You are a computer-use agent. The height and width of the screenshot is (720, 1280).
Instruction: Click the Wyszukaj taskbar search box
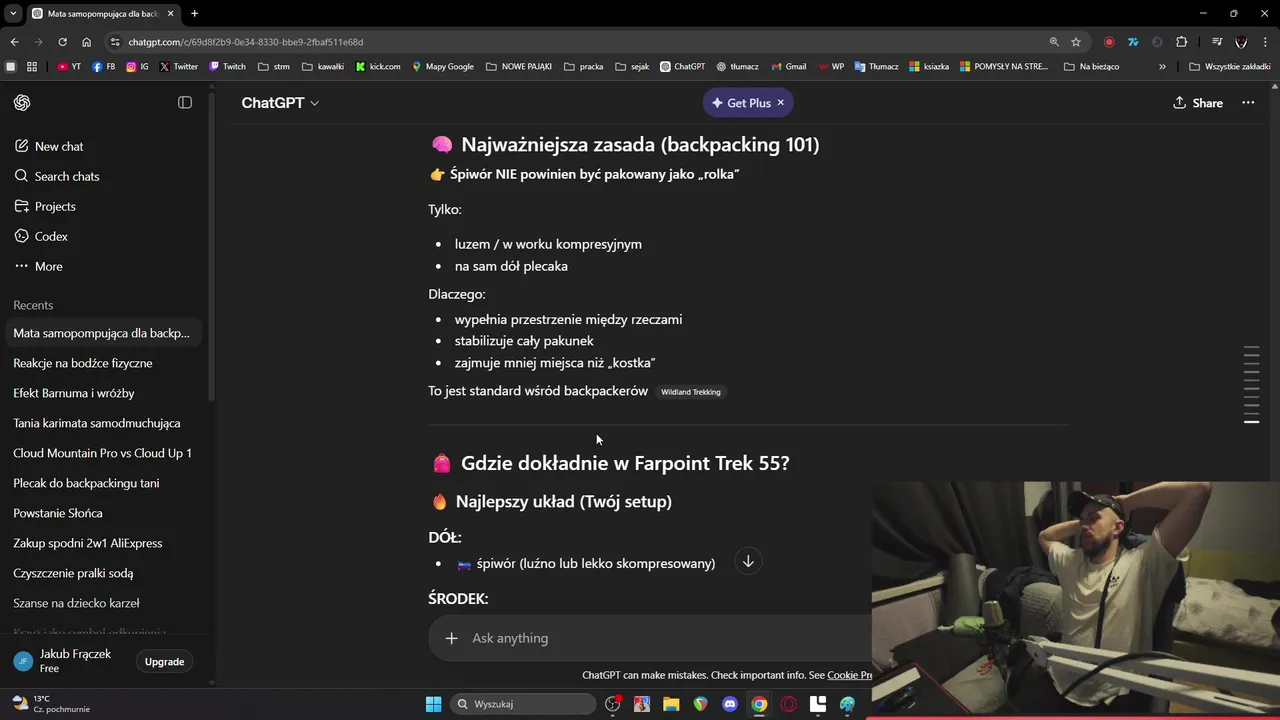[x=521, y=704]
